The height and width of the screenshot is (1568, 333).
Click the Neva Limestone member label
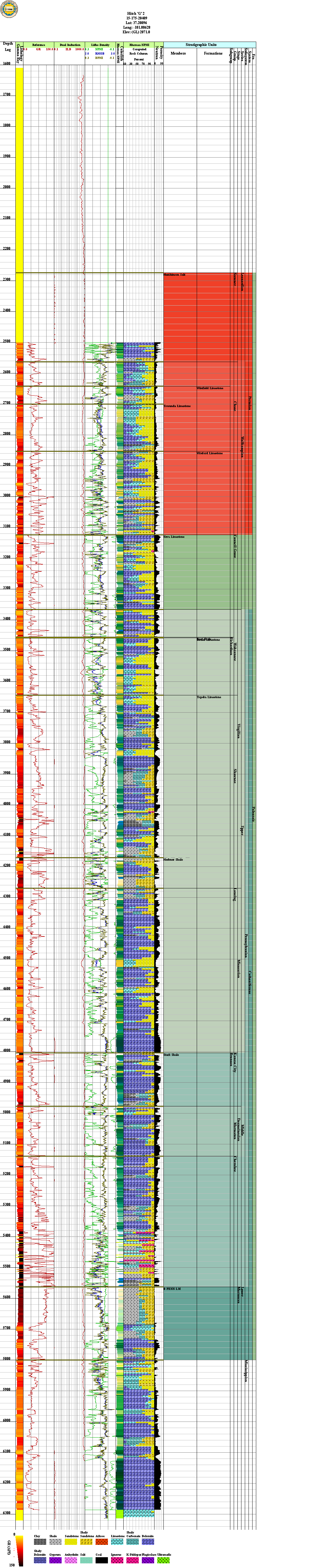click(x=174, y=537)
